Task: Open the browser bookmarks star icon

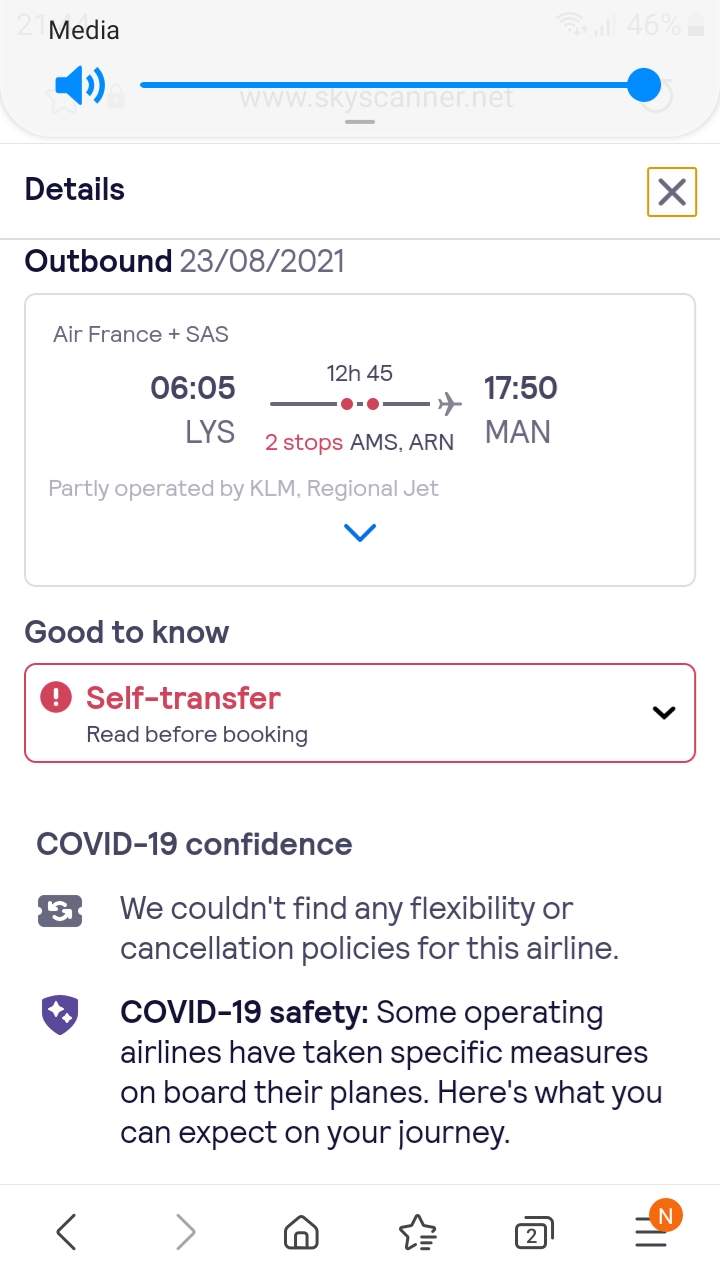Action: coord(417,1234)
